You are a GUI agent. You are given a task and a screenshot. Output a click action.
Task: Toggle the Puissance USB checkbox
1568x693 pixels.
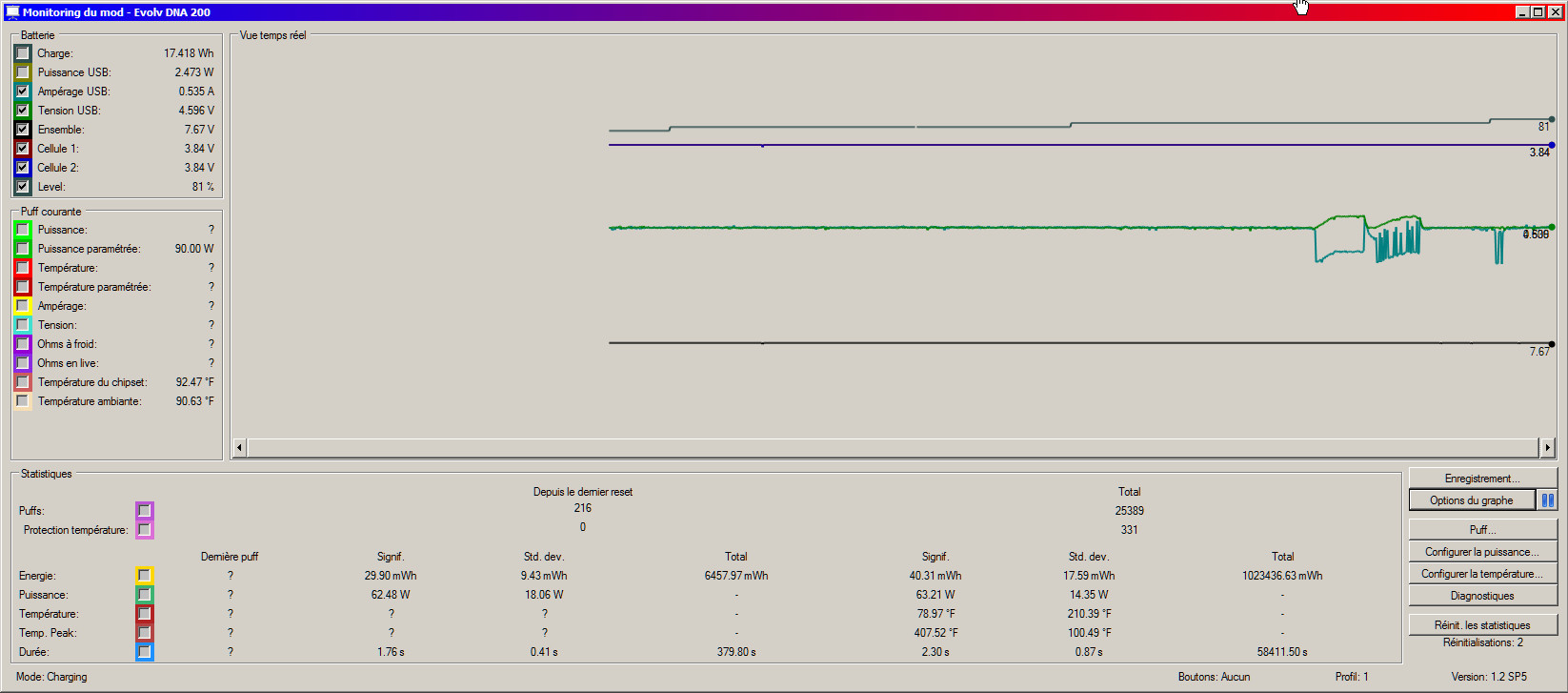point(23,72)
